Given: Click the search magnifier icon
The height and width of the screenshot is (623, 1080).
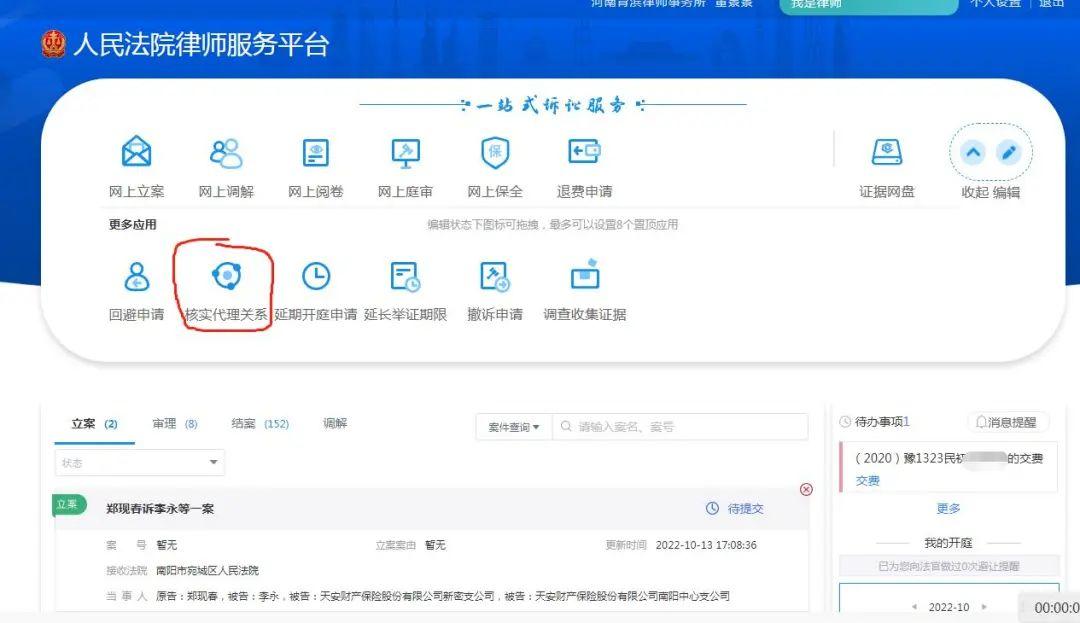Looking at the screenshot, I should 565,426.
